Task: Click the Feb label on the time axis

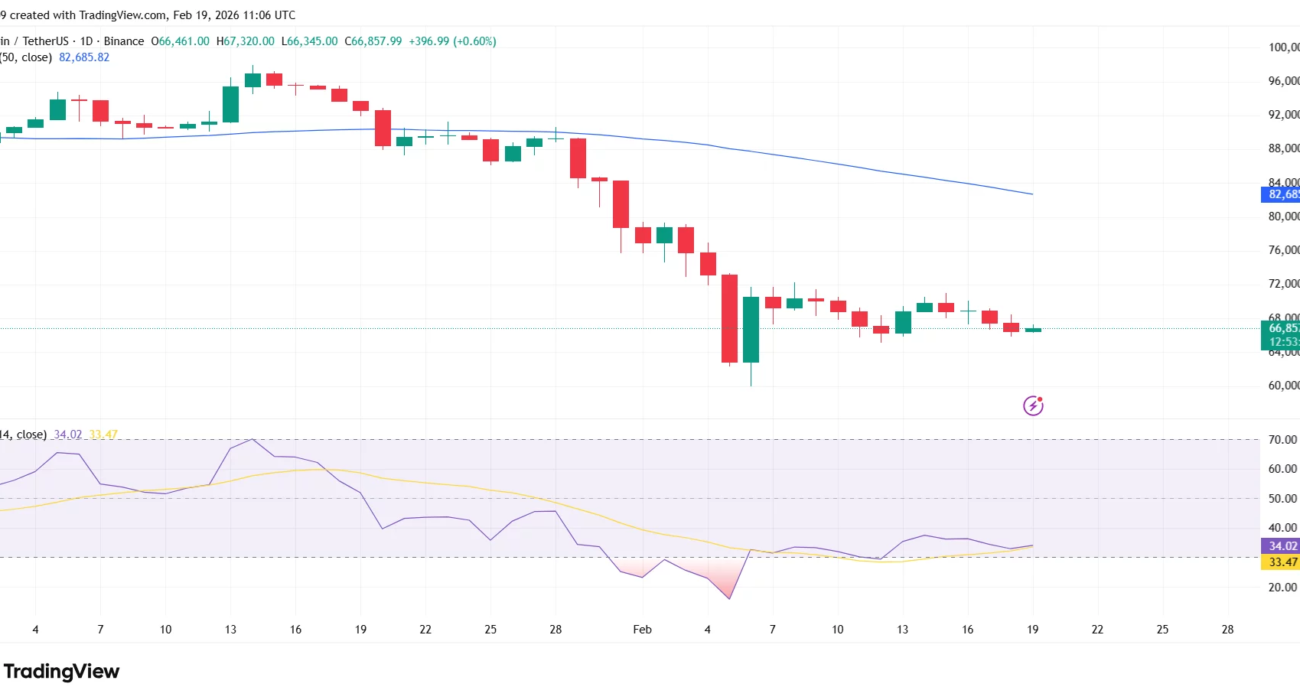Action: pyautogui.click(x=642, y=630)
